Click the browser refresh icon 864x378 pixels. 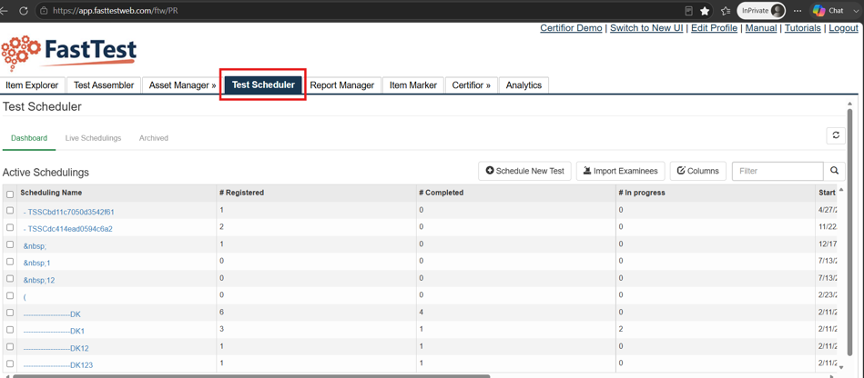(x=23, y=10)
